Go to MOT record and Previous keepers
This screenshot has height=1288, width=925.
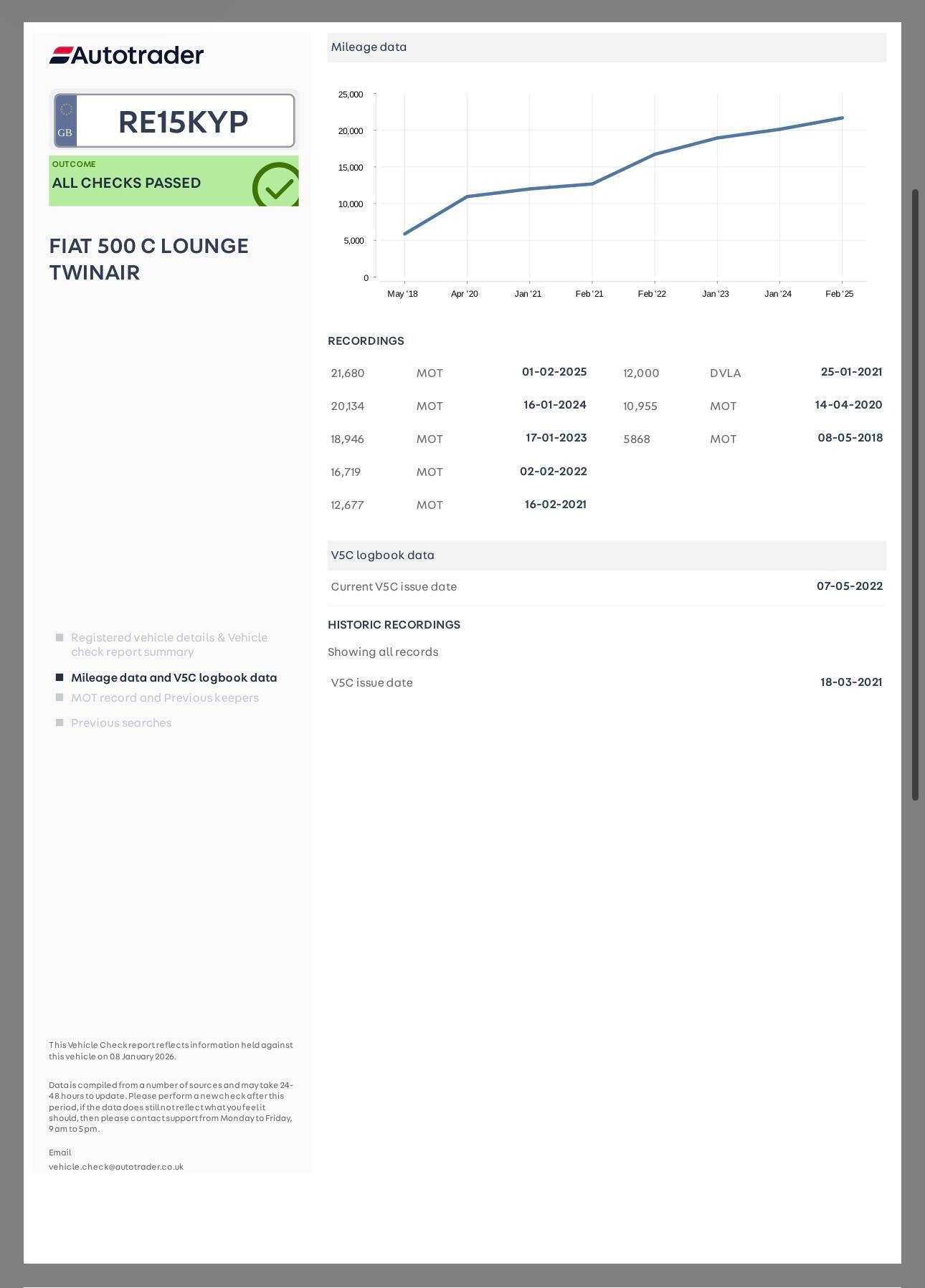pos(164,697)
